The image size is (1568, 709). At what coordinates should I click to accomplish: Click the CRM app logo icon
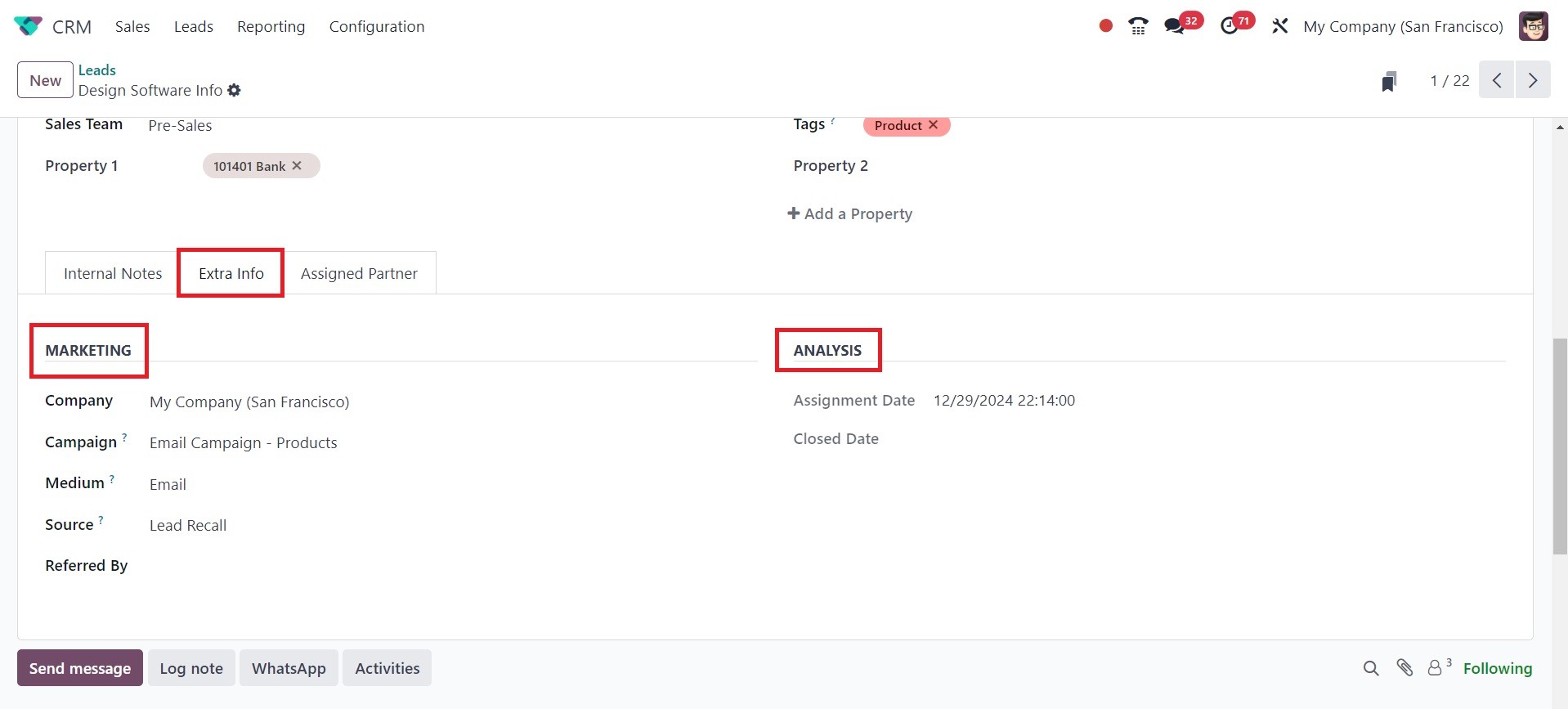pyautogui.click(x=28, y=26)
